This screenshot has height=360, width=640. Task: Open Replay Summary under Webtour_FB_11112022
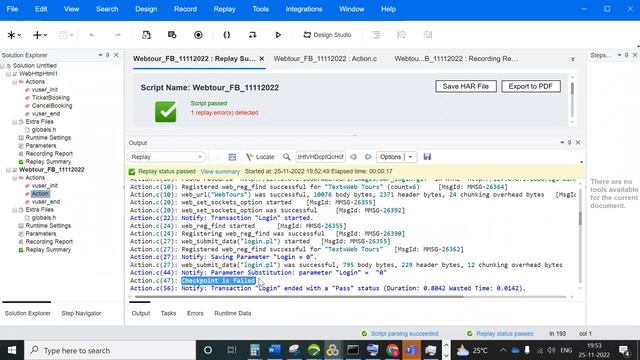48,250
